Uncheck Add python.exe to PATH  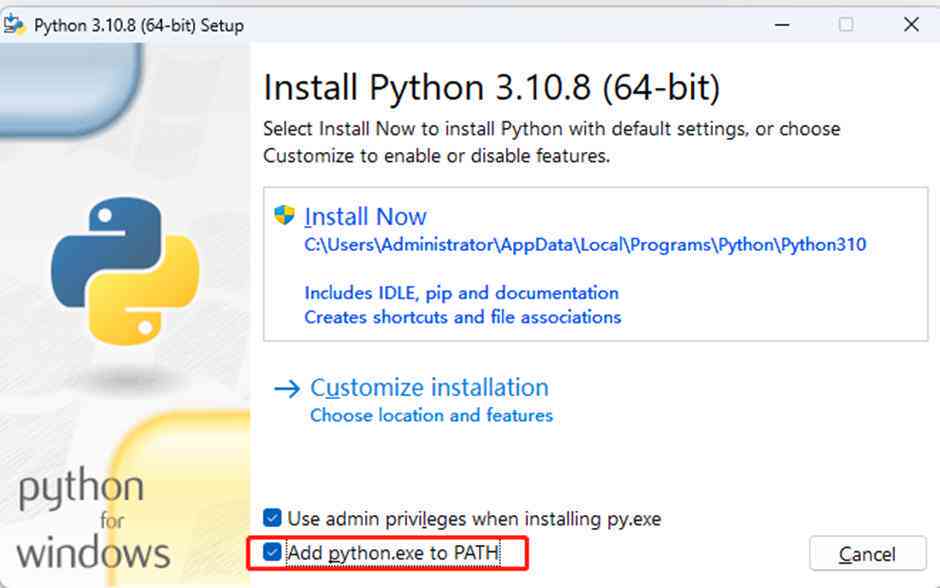tap(272, 552)
